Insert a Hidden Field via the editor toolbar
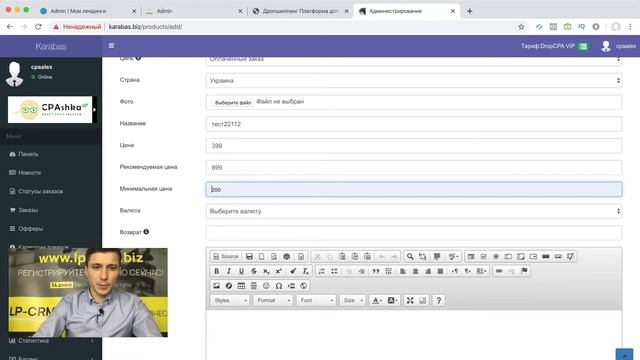 pos(571,256)
